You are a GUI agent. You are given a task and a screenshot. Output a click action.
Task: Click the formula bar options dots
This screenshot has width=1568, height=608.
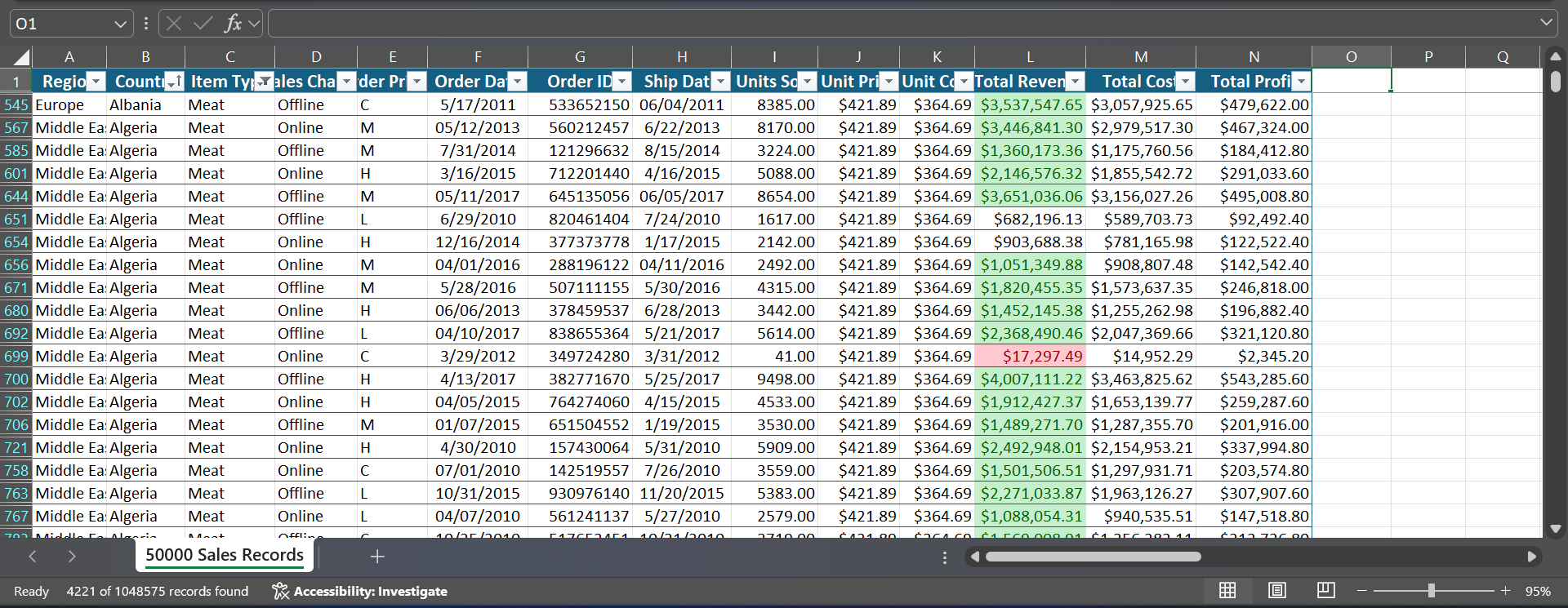(146, 24)
